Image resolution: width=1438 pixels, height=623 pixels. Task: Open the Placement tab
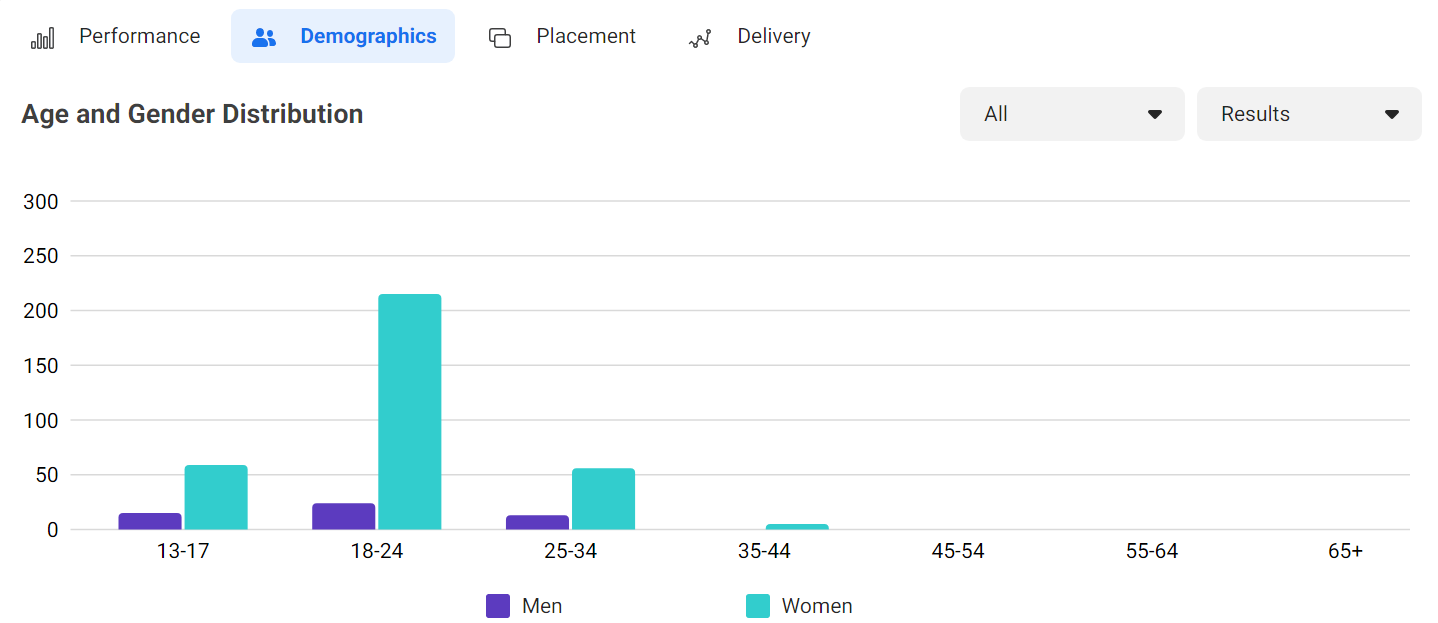(585, 37)
